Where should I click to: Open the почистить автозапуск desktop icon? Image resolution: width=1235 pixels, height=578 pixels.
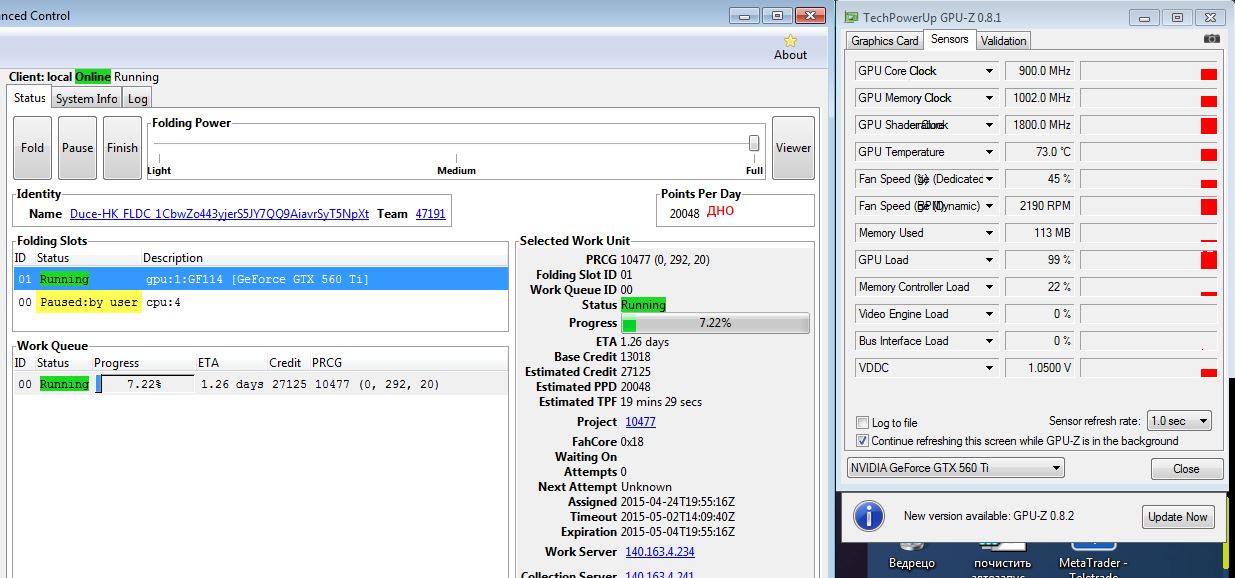1003,558
